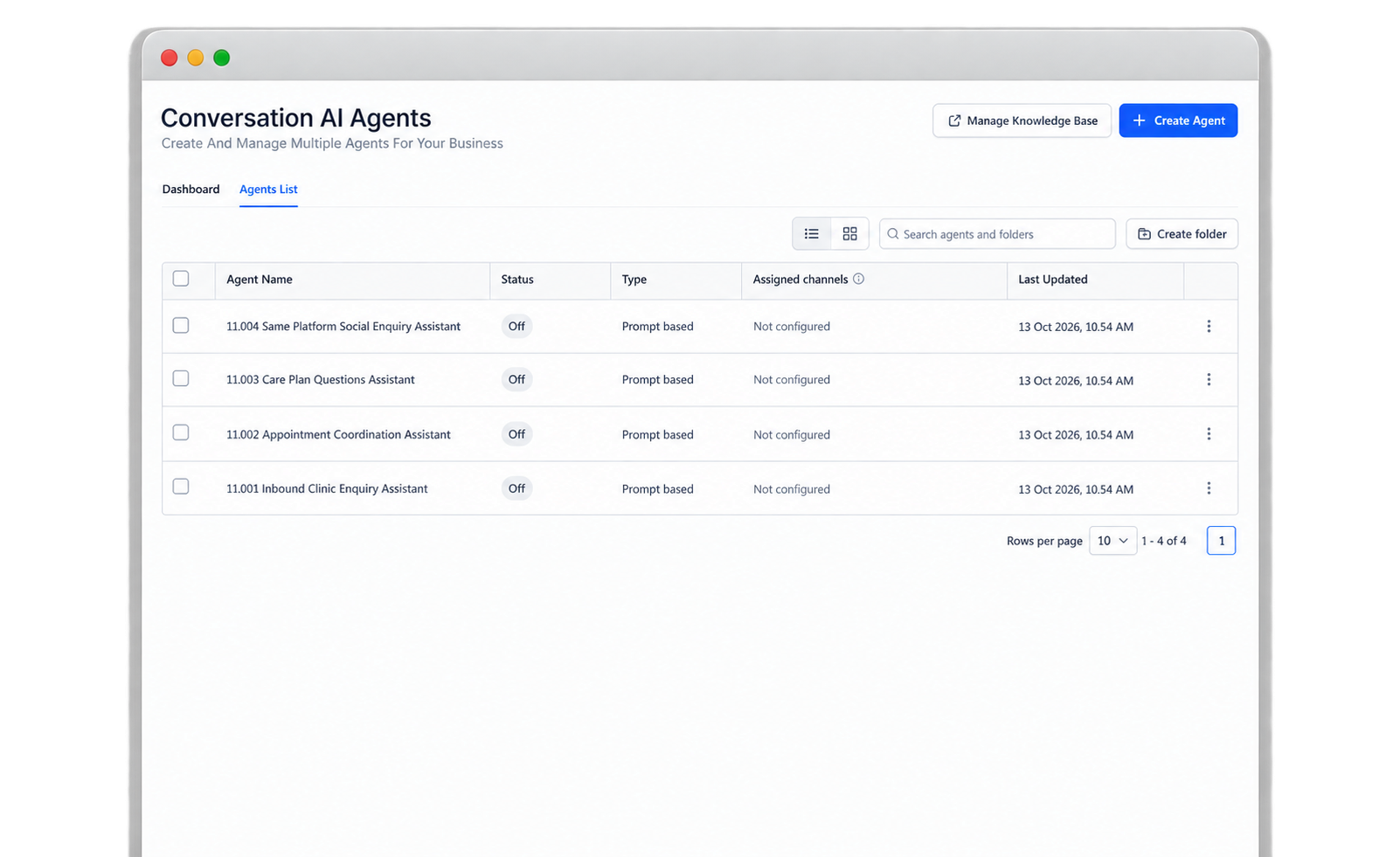Open agent 11.001 Inbound Clinic Enquiry Assistant

[x=327, y=488]
